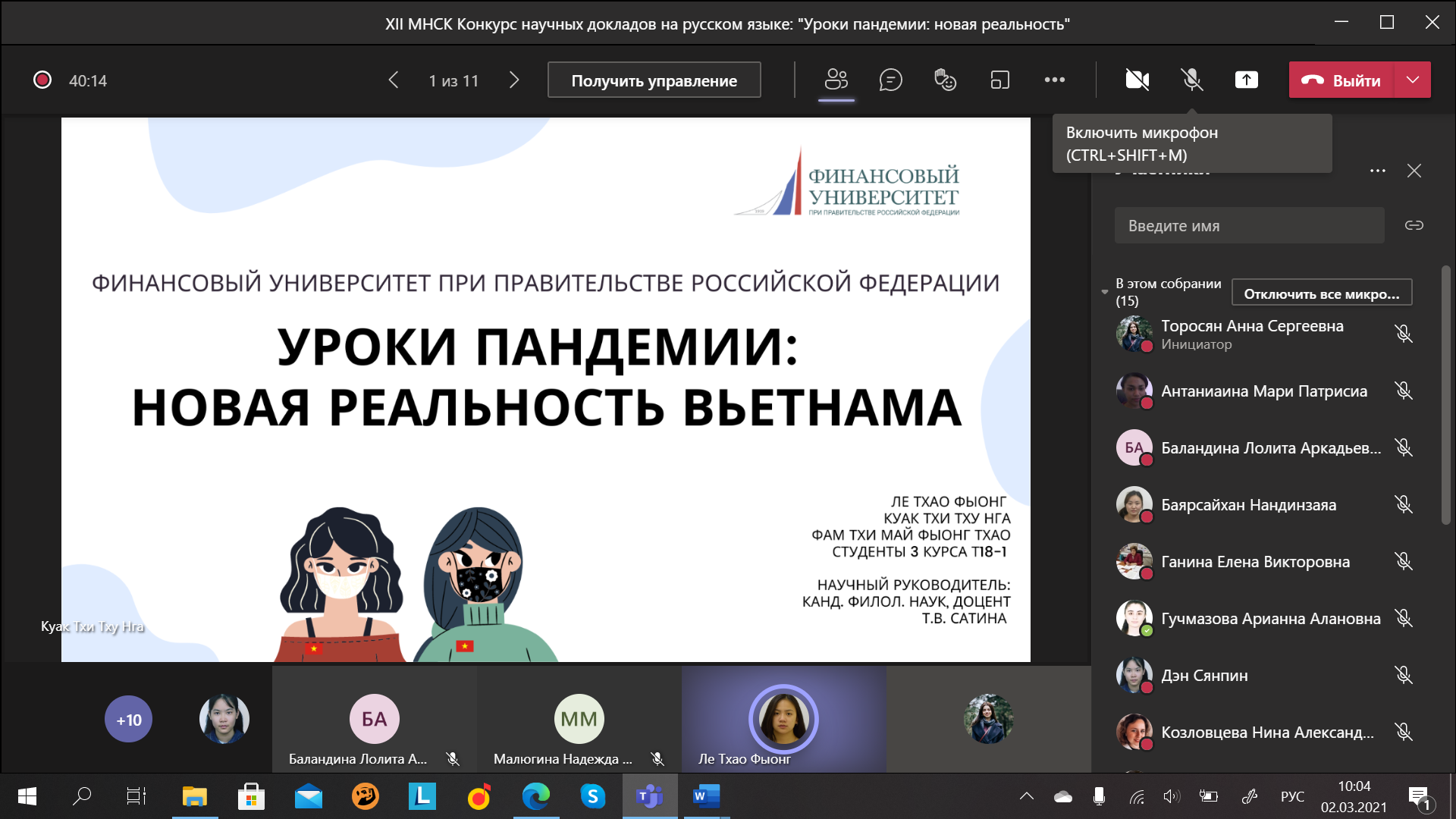Image resolution: width=1456 pixels, height=819 pixels.
Task: Switch input language РУС
Action: tap(1292, 796)
